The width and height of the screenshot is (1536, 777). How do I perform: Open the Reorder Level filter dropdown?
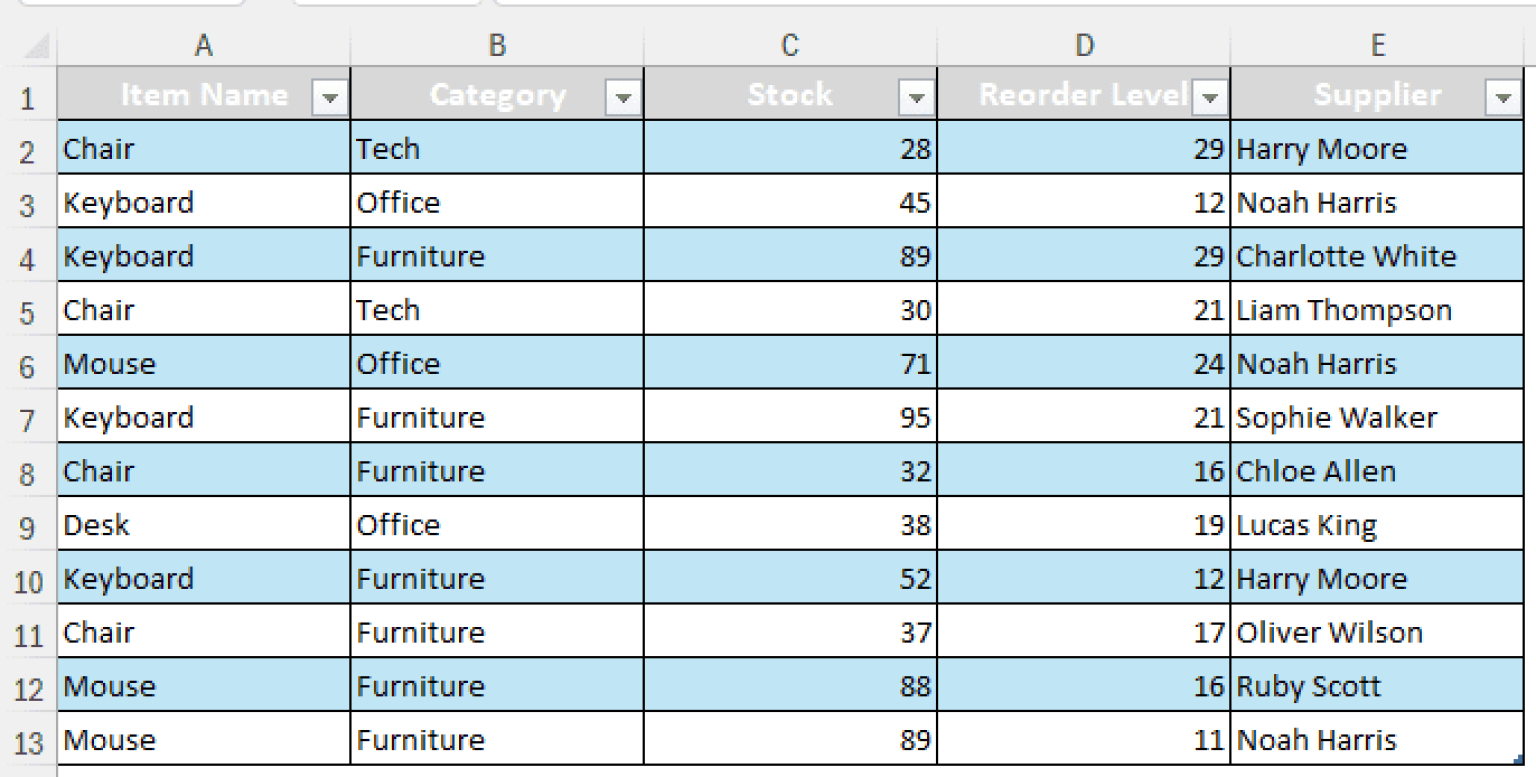pyautogui.click(x=1209, y=95)
